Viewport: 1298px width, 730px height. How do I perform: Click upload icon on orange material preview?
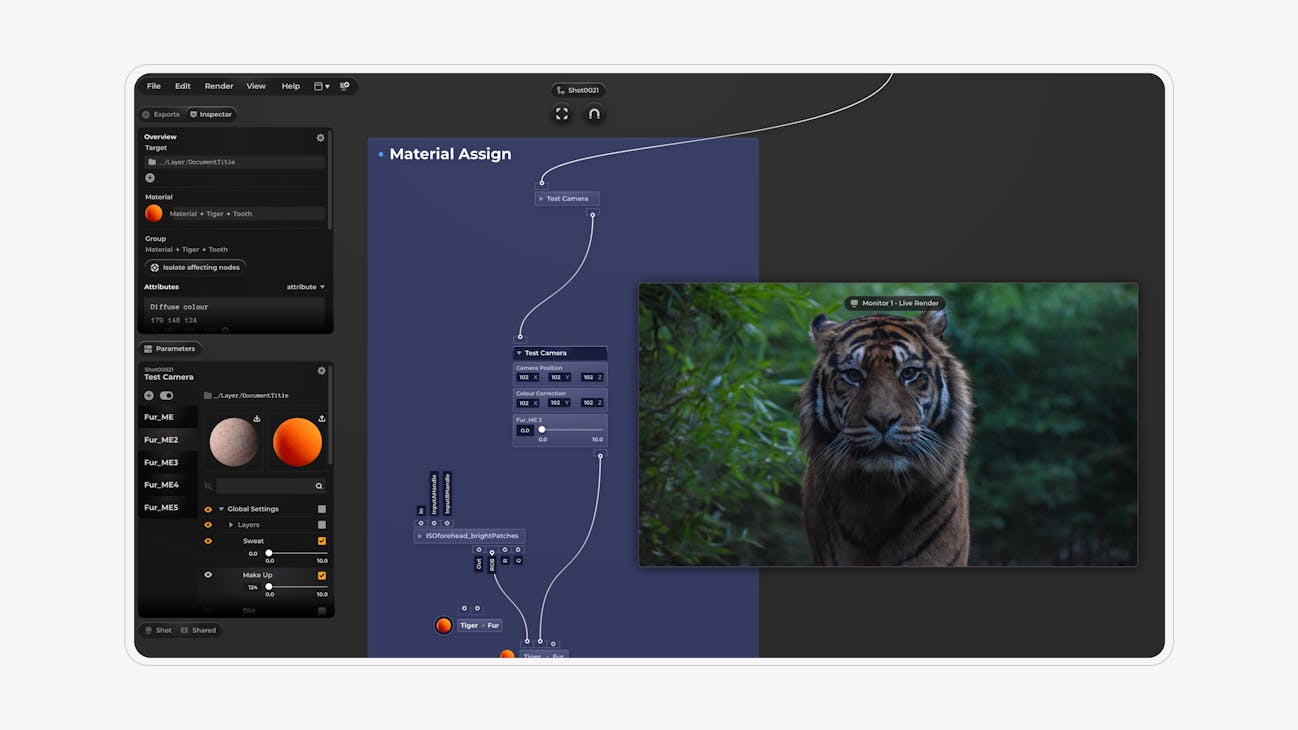(x=321, y=419)
